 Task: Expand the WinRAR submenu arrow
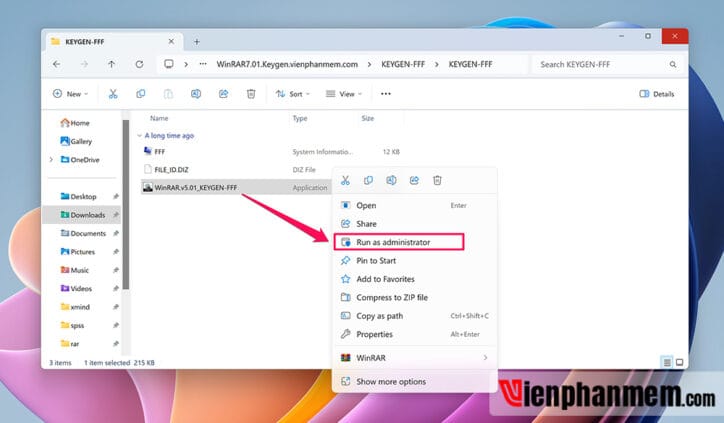point(485,357)
